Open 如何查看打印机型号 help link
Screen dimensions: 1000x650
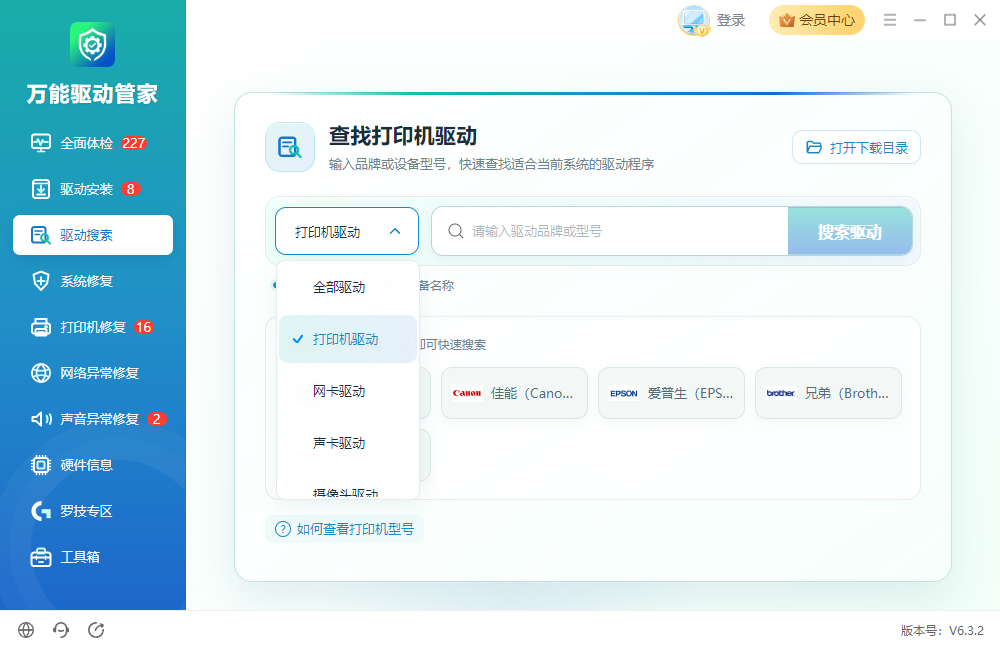(344, 529)
